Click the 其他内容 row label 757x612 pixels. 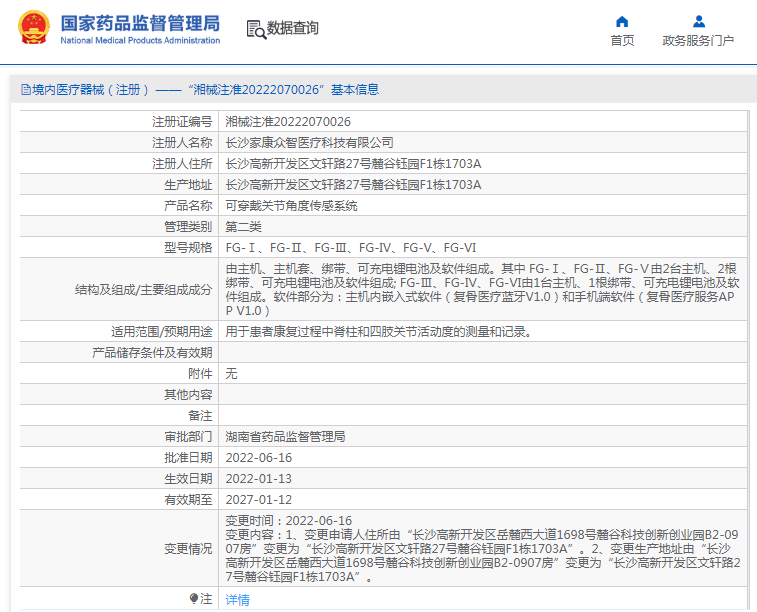188,395
